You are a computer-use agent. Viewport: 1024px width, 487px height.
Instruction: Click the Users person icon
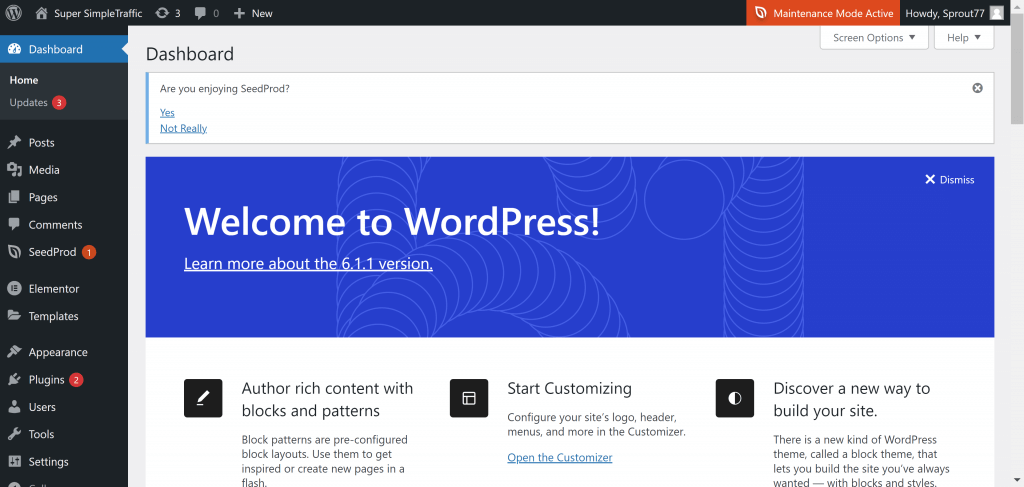pyautogui.click(x=14, y=407)
